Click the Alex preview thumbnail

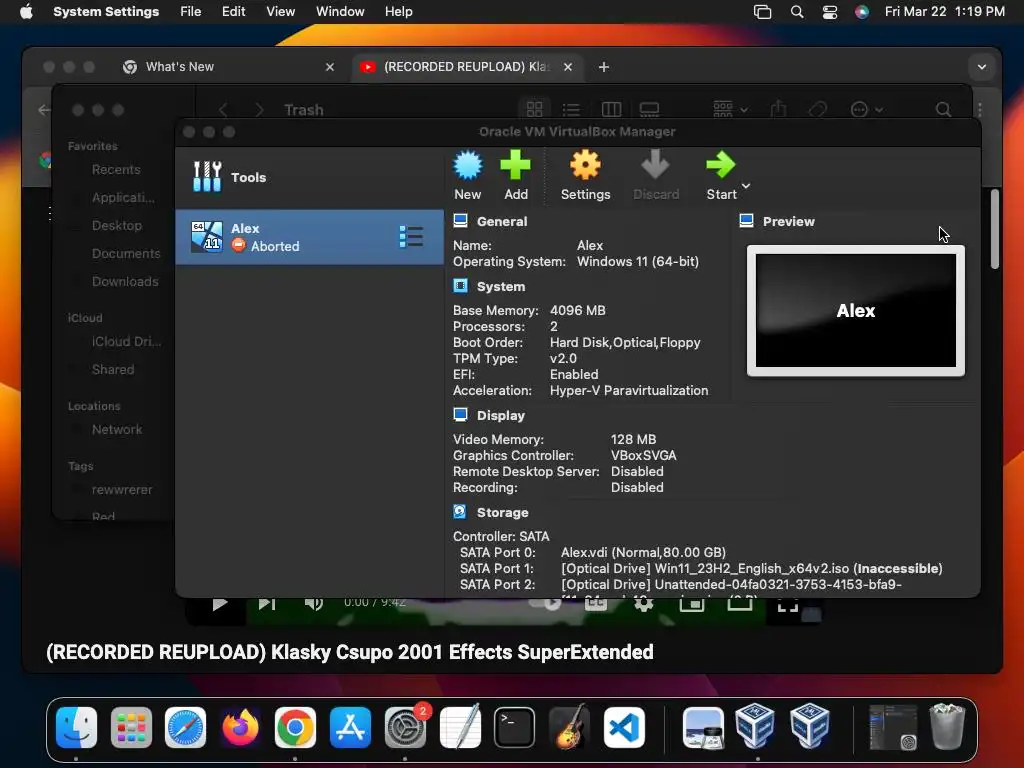(856, 311)
